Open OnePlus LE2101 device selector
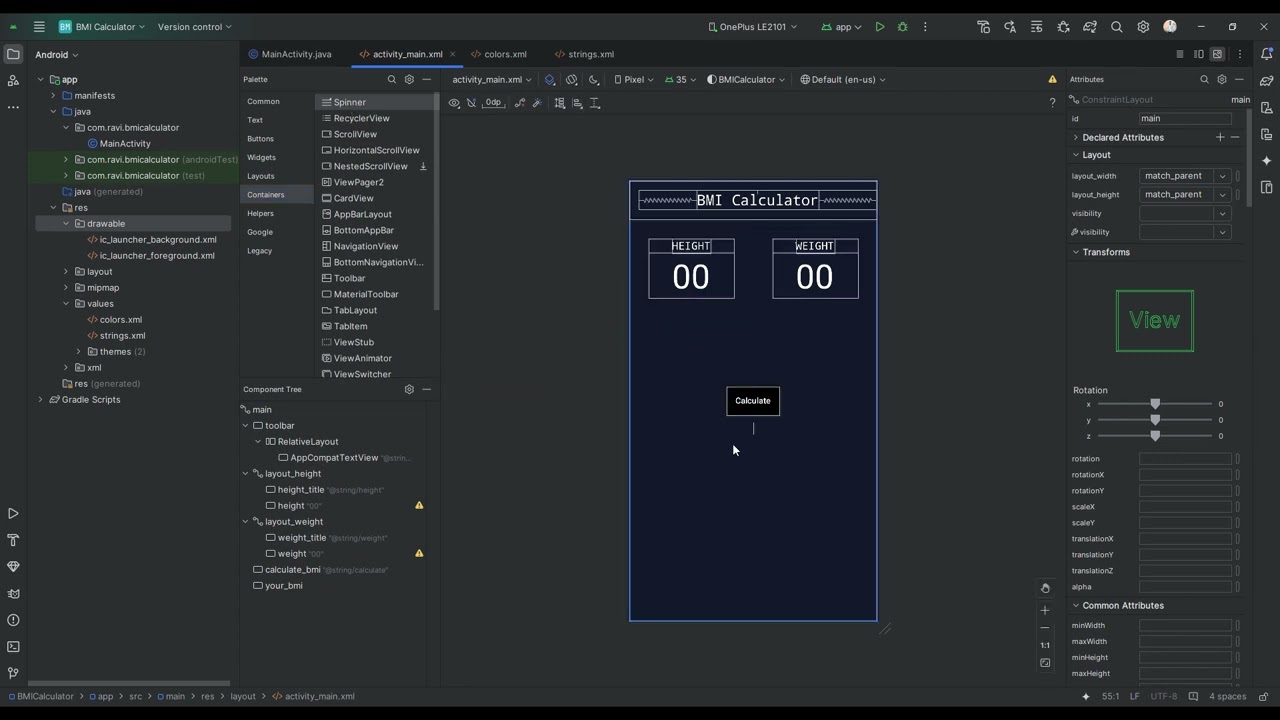The height and width of the screenshot is (720, 1280). (752, 27)
